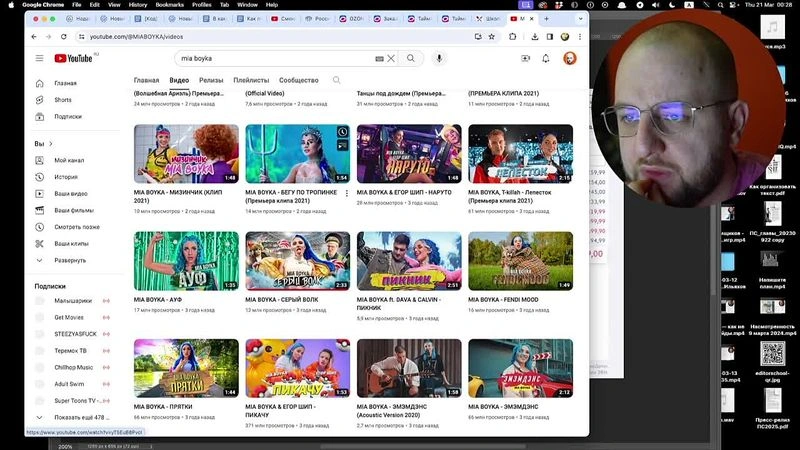Switch to the Плейлисты channel tab
Screen dimensions: 800x450
click(x=251, y=80)
